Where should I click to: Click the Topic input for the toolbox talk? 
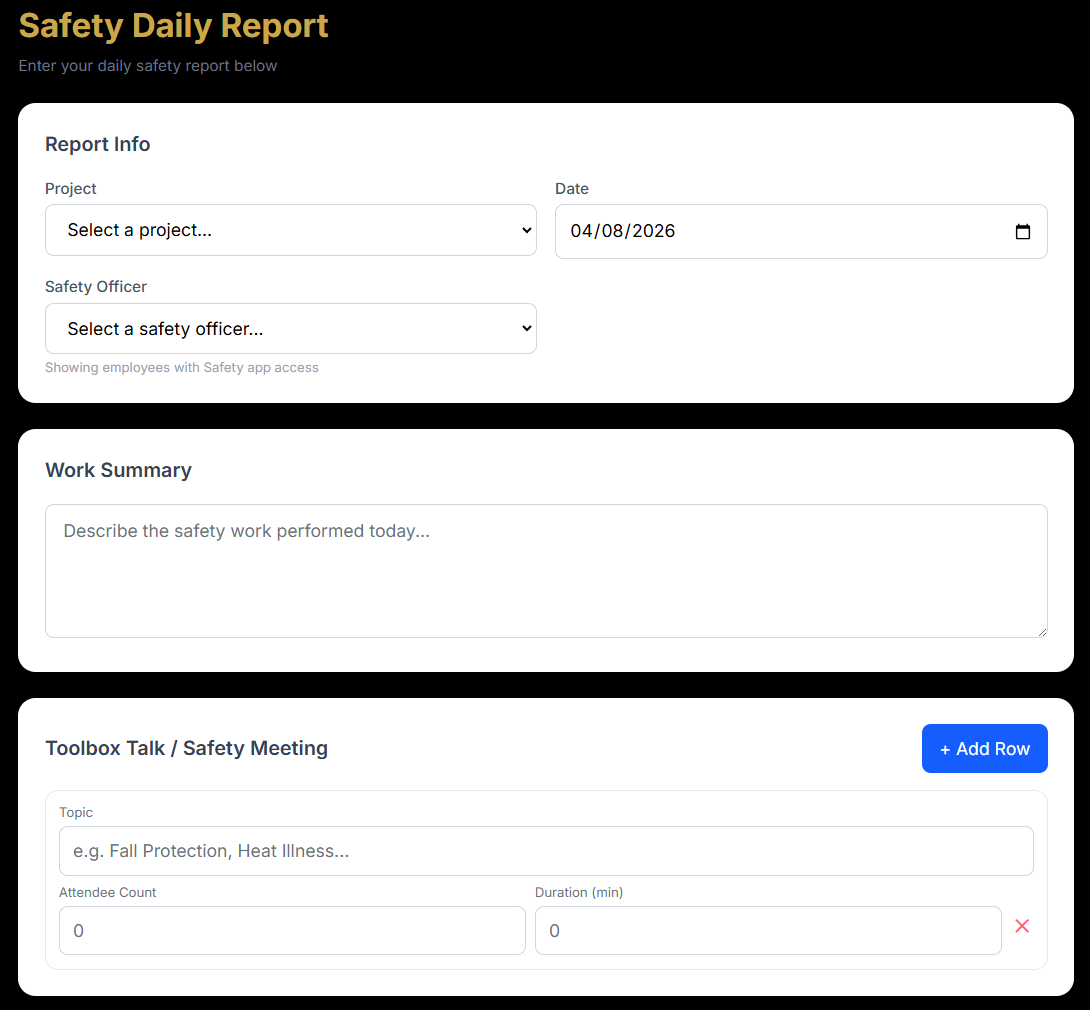click(546, 851)
